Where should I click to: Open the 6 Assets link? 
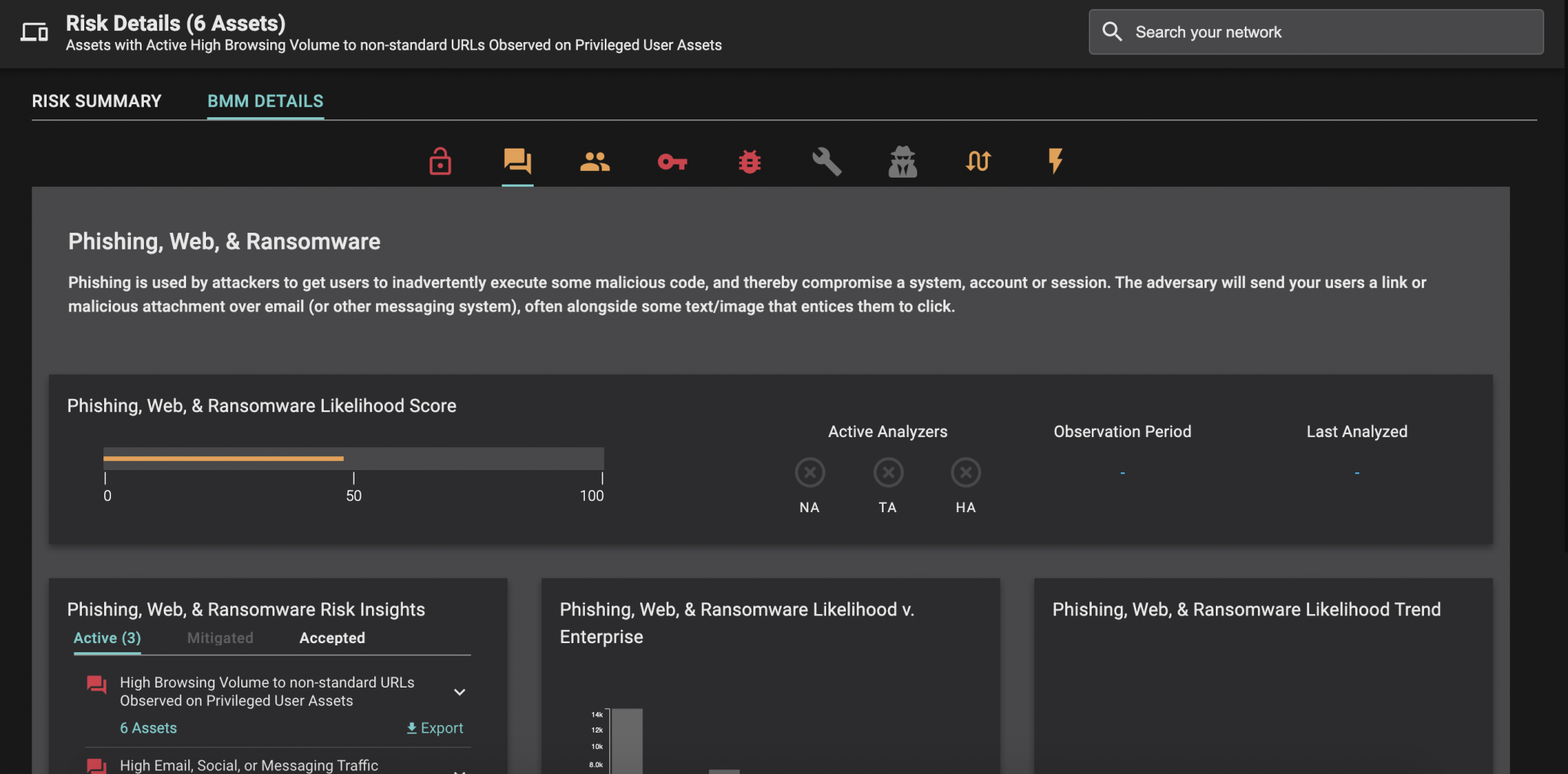pos(149,728)
